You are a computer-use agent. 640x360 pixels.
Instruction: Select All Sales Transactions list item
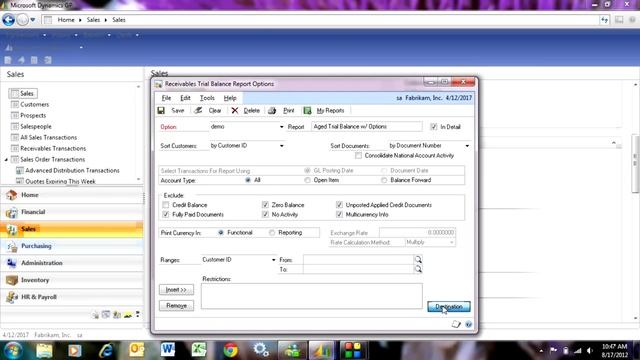(x=49, y=138)
